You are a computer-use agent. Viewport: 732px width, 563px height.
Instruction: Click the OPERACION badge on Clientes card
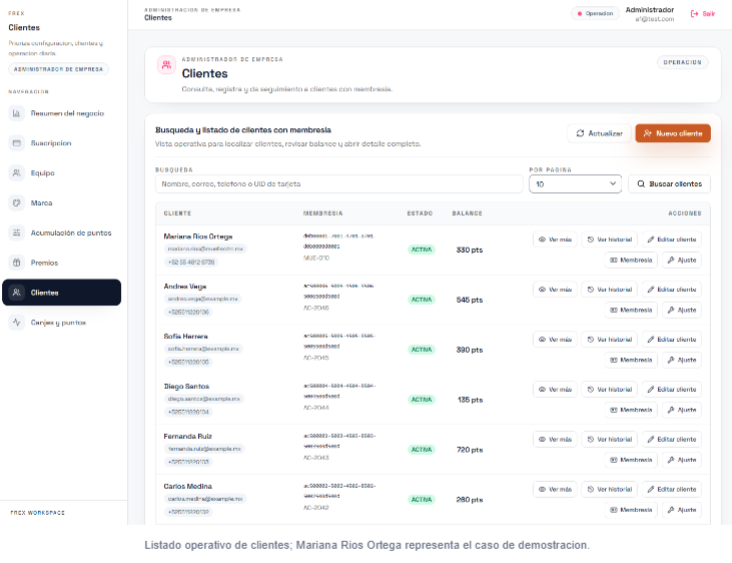pyautogui.click(x=683, y=62)
